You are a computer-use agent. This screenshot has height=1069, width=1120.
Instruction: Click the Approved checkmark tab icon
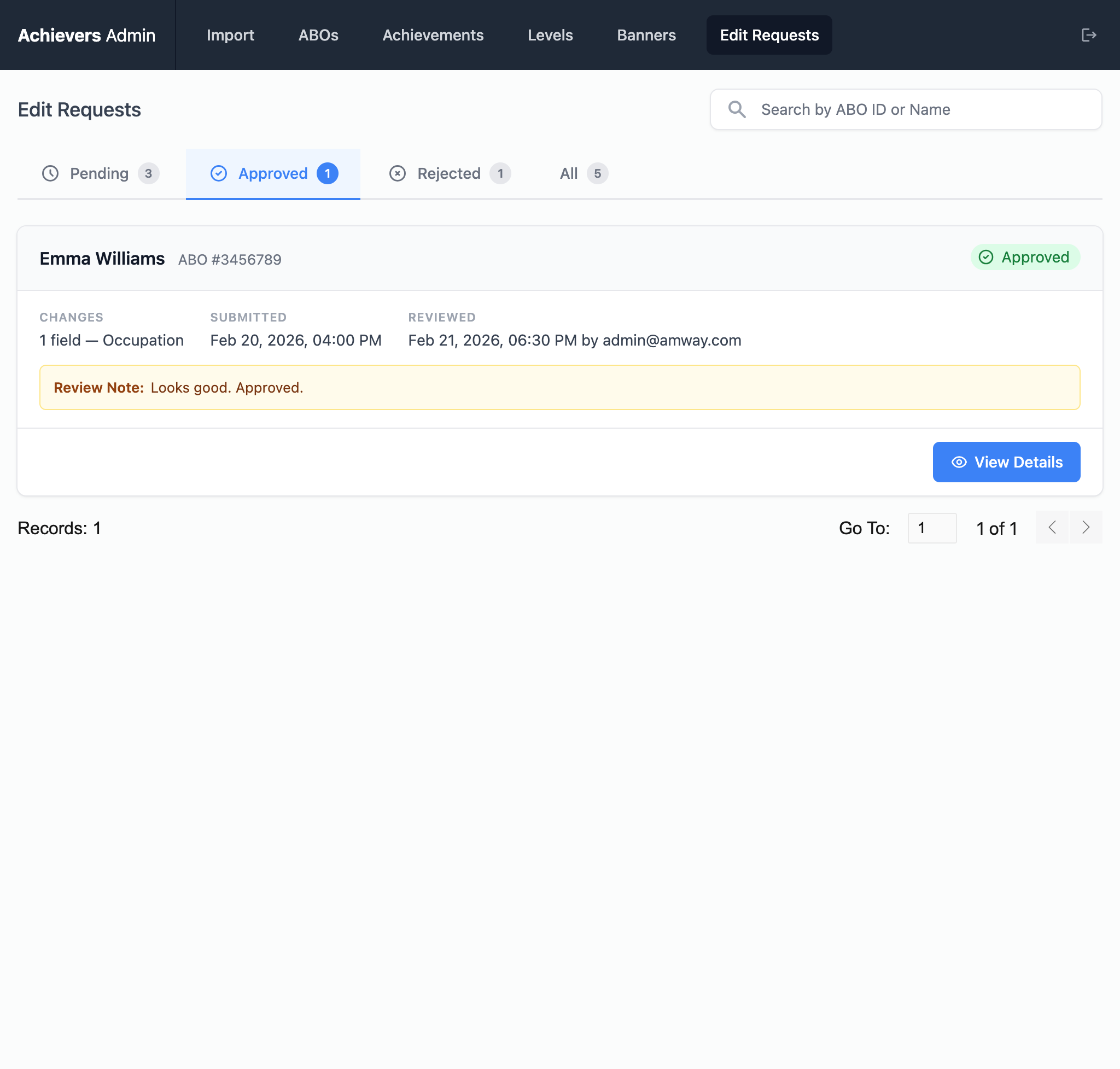pyautogui.click(x=219, y=174)
